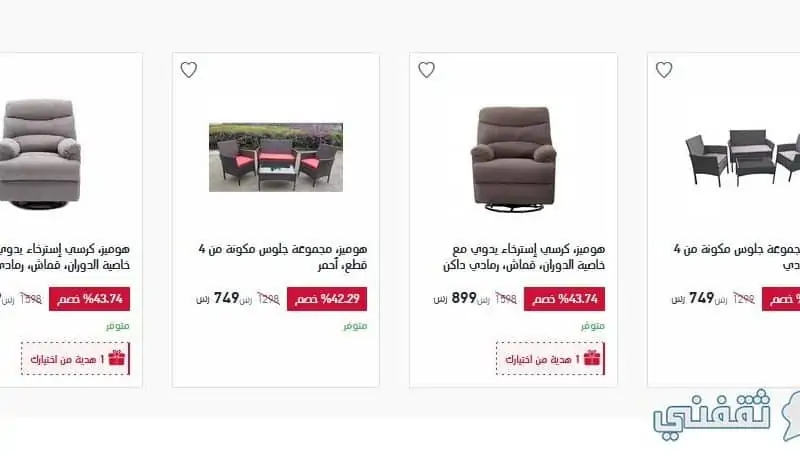800x456 pixels.
Task: Click the Thaqafni watermark logo
Action: tap(726, 414)
